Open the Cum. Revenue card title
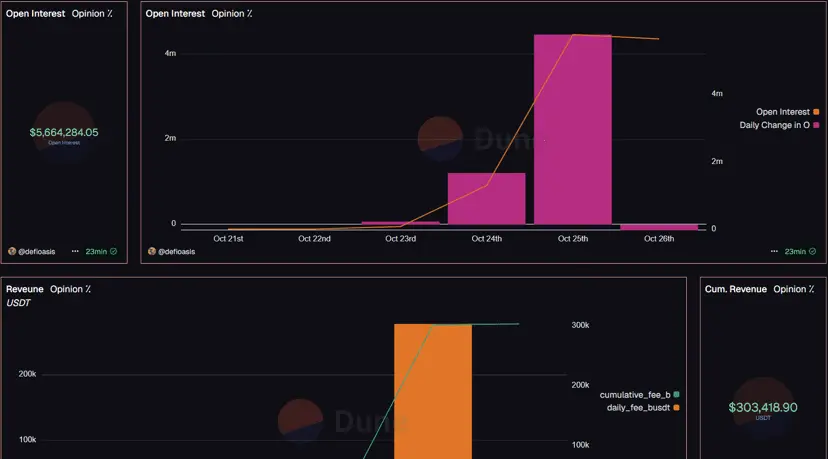The image size is (828, 459). pos(736,289)
